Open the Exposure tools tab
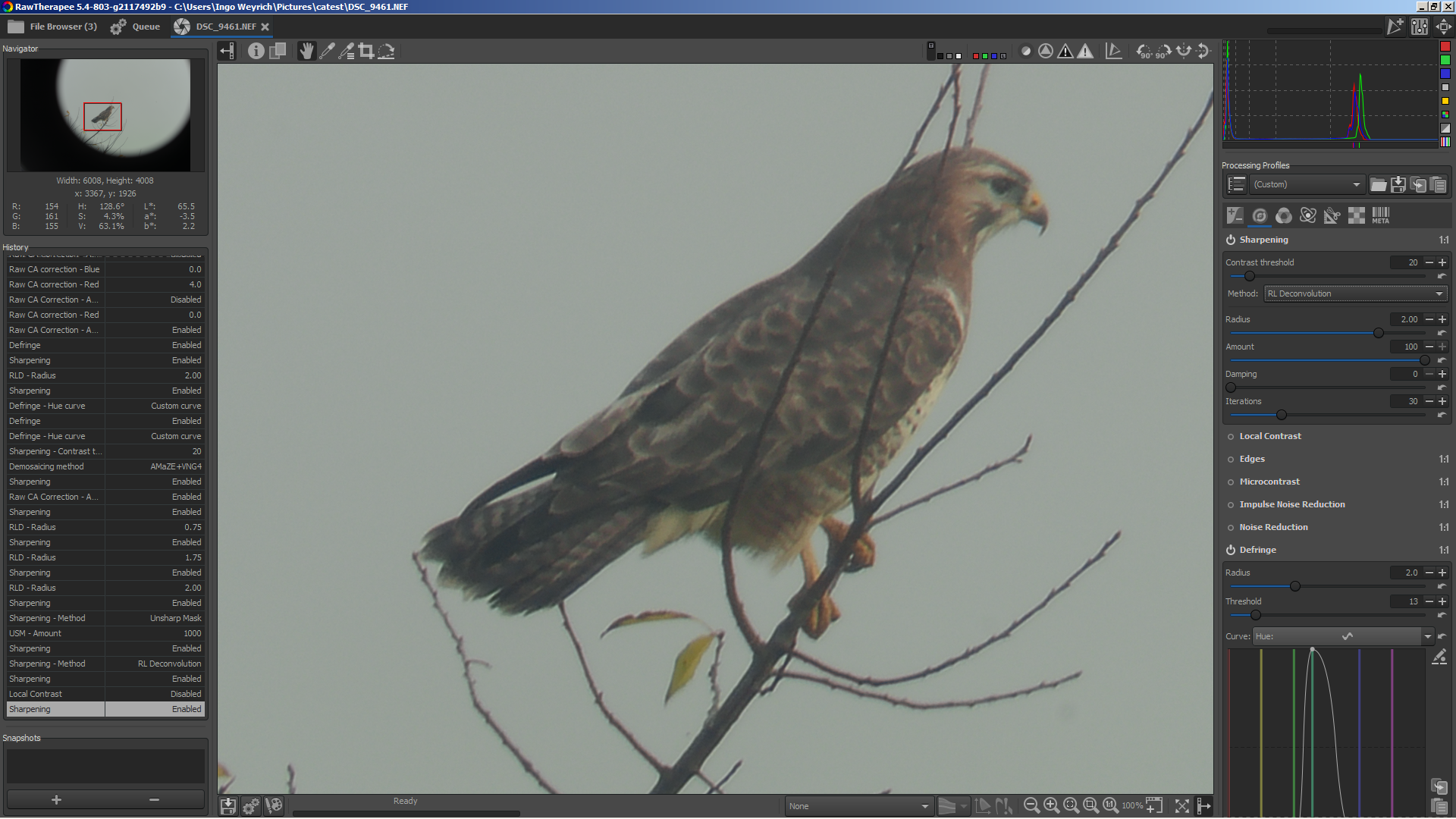 point(1235,215)
